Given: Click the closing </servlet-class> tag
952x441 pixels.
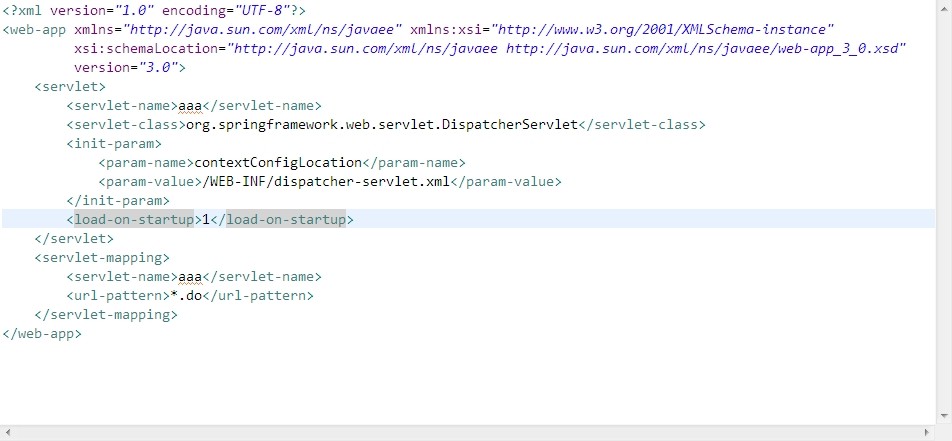Looking at the screenshot, I should click(x=642, y=125).
